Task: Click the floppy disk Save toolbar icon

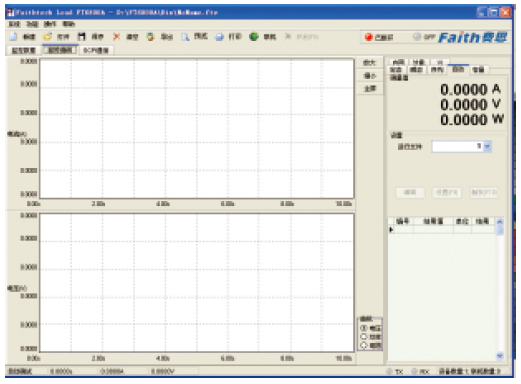Action: 82,36
